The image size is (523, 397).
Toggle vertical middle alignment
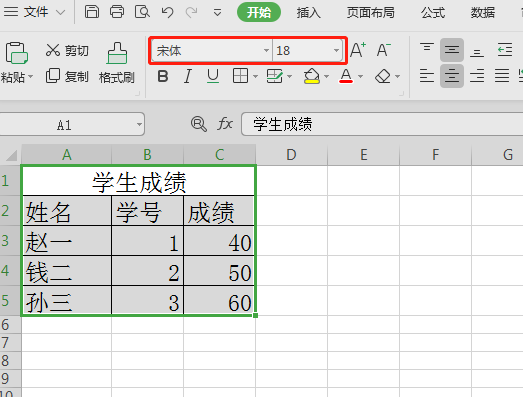click(x=452, y=50)
